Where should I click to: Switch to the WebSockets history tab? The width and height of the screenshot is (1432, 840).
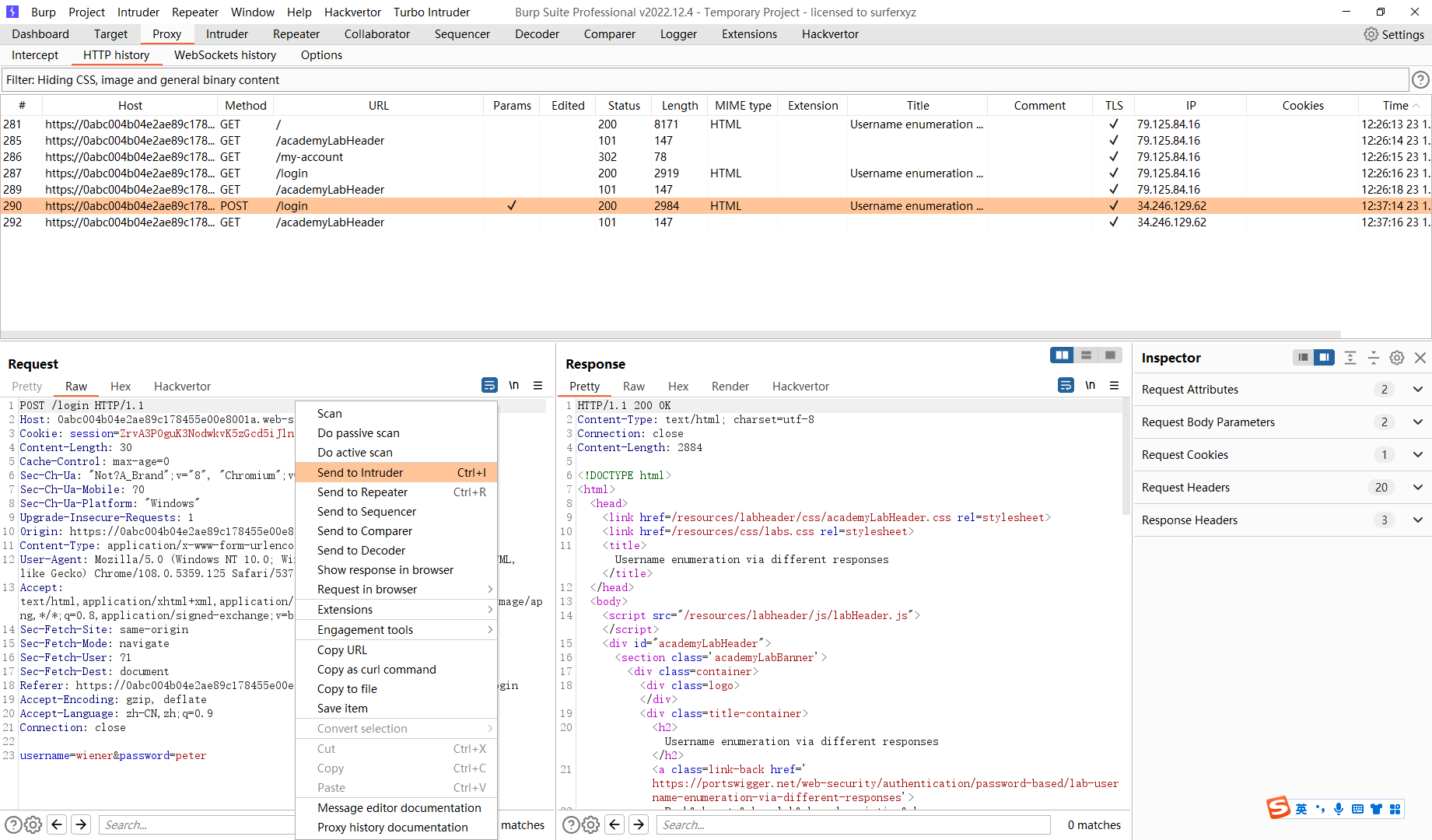pyautogui.click(x=225, y=54)
